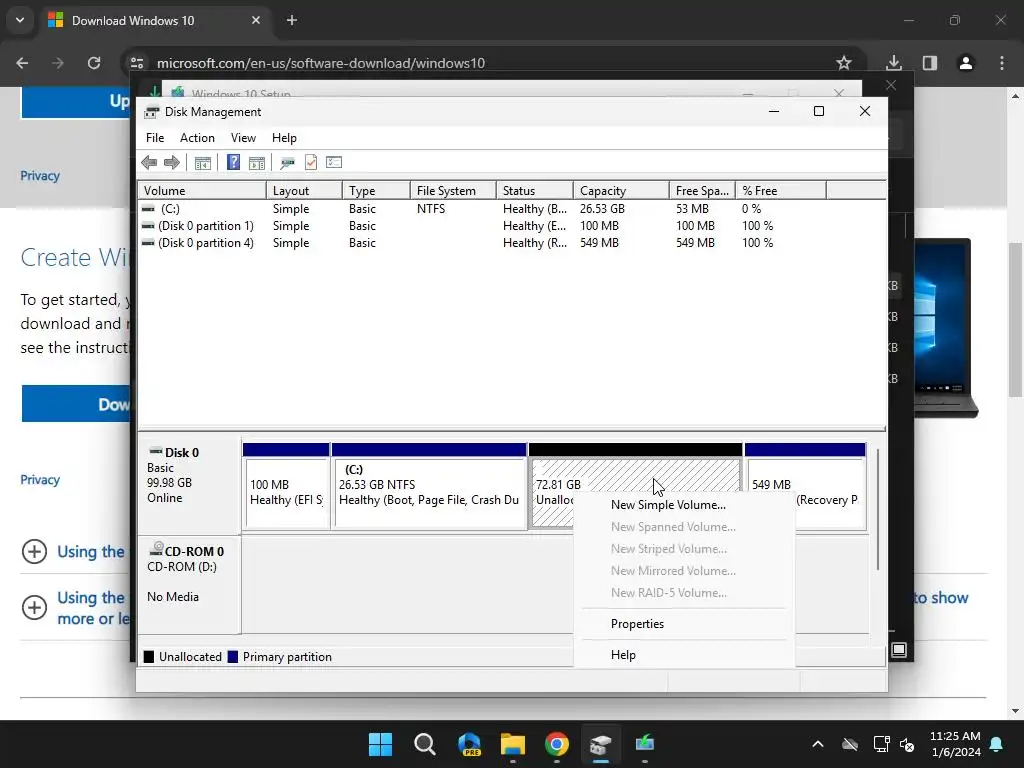The height and width of the screenshot is (768, 1024).
Task: Open the View menu
Action: 243,138
